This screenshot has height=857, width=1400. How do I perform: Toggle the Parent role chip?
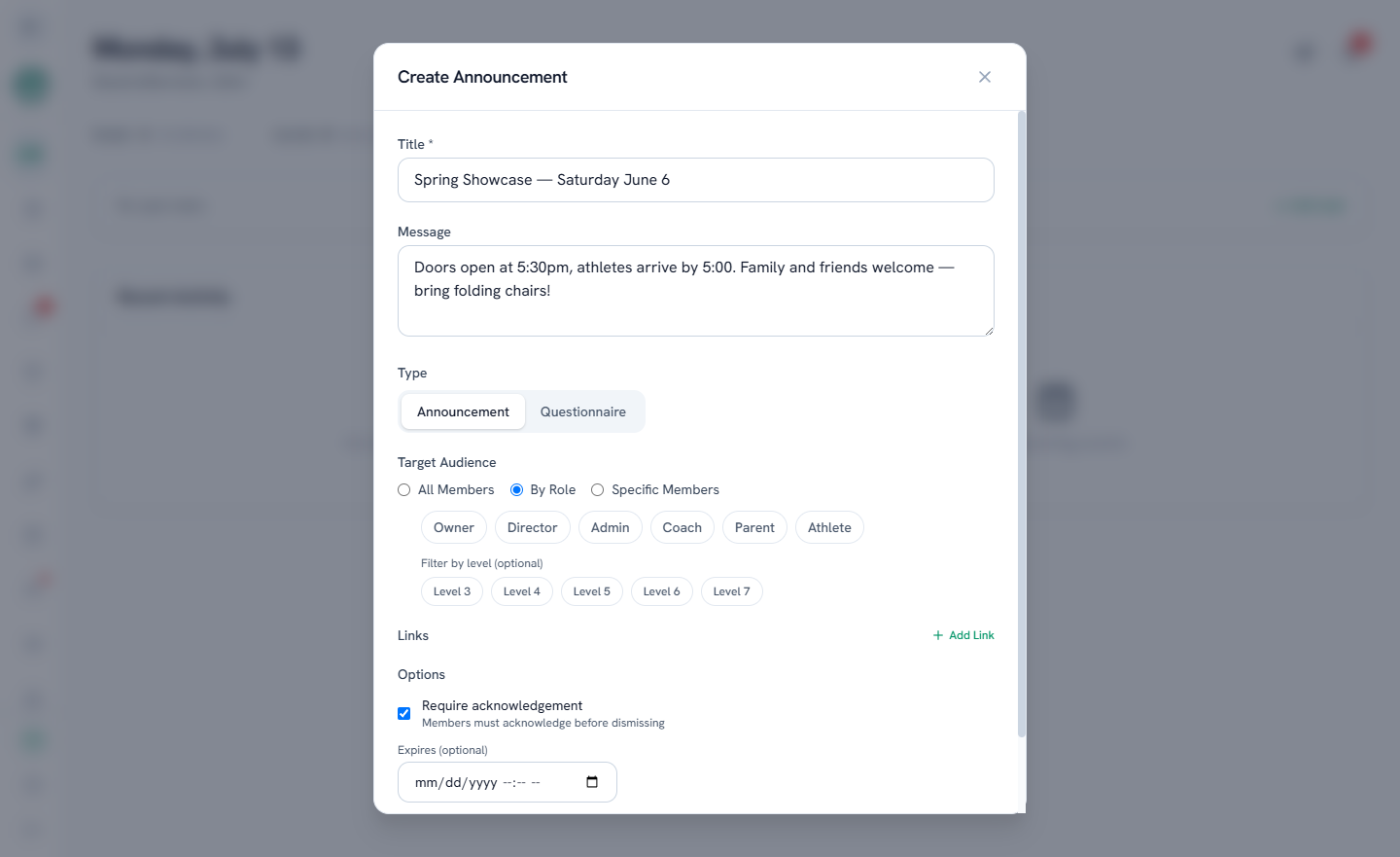tap(754, 527)
